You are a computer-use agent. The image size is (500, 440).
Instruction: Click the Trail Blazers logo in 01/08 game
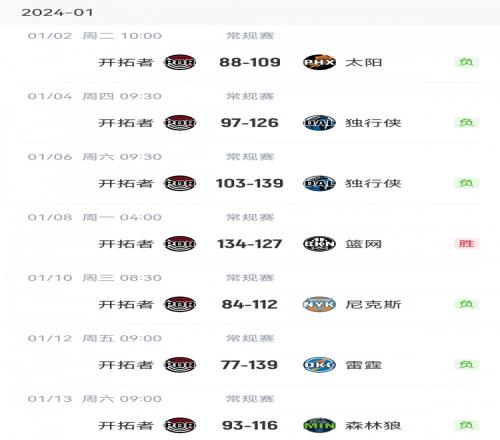(180, 244)
